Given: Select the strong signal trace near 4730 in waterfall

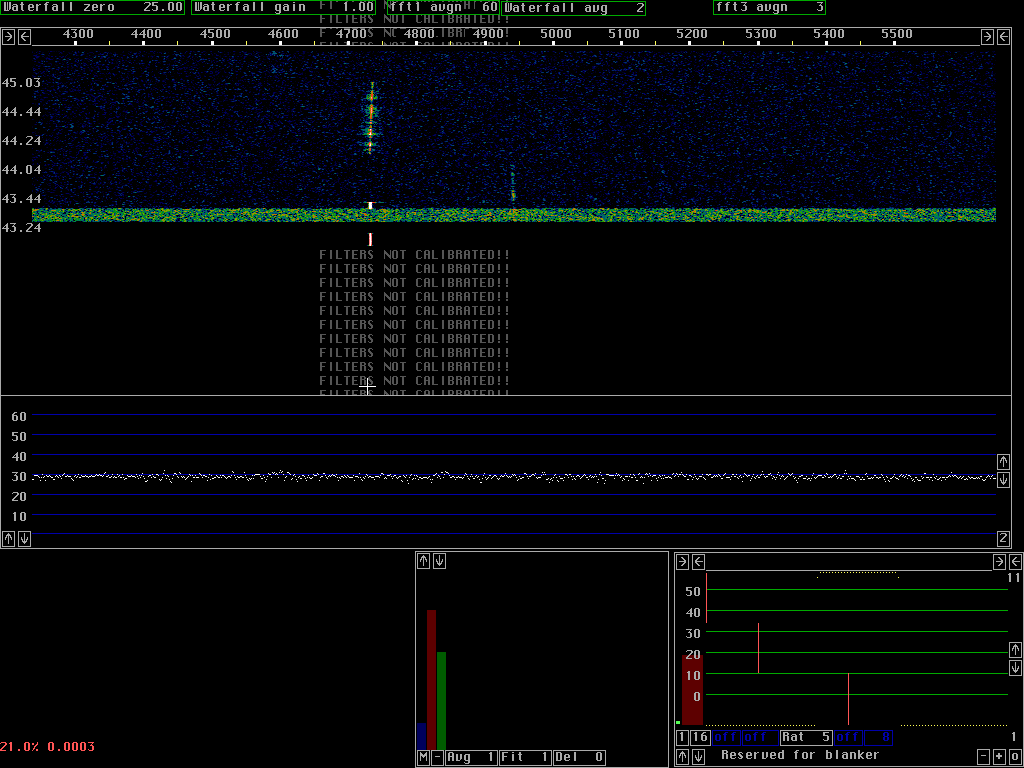Looking at the screenshot, I should (371, 118).
